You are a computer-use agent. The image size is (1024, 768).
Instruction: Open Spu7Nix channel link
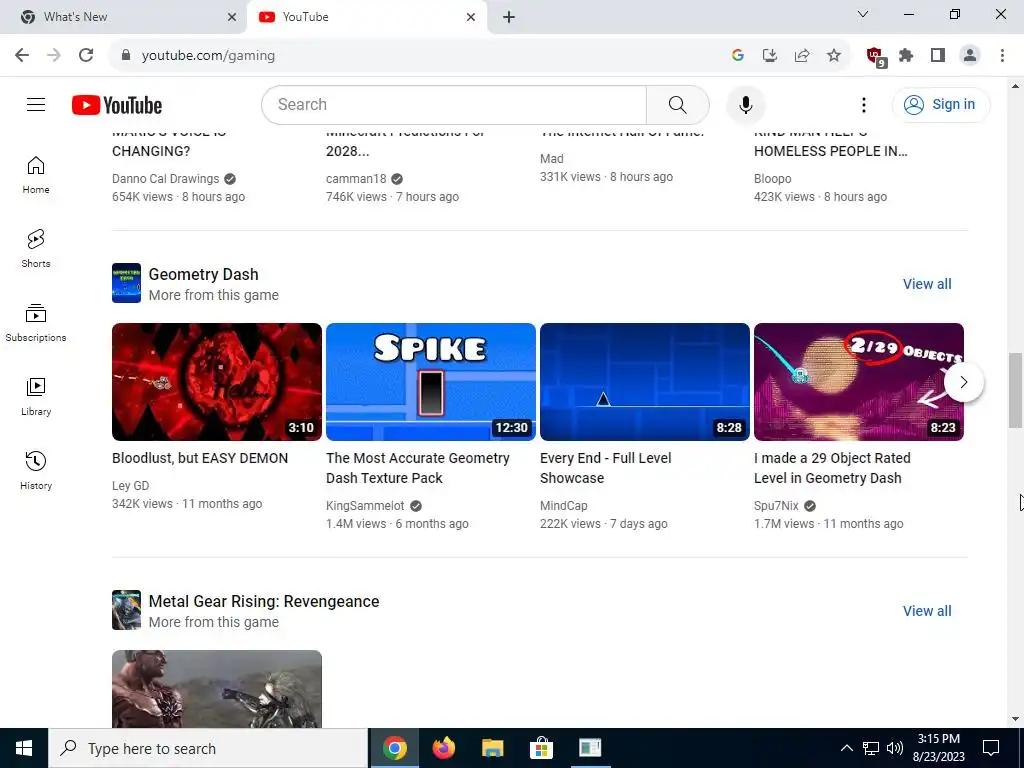[776, 506]
